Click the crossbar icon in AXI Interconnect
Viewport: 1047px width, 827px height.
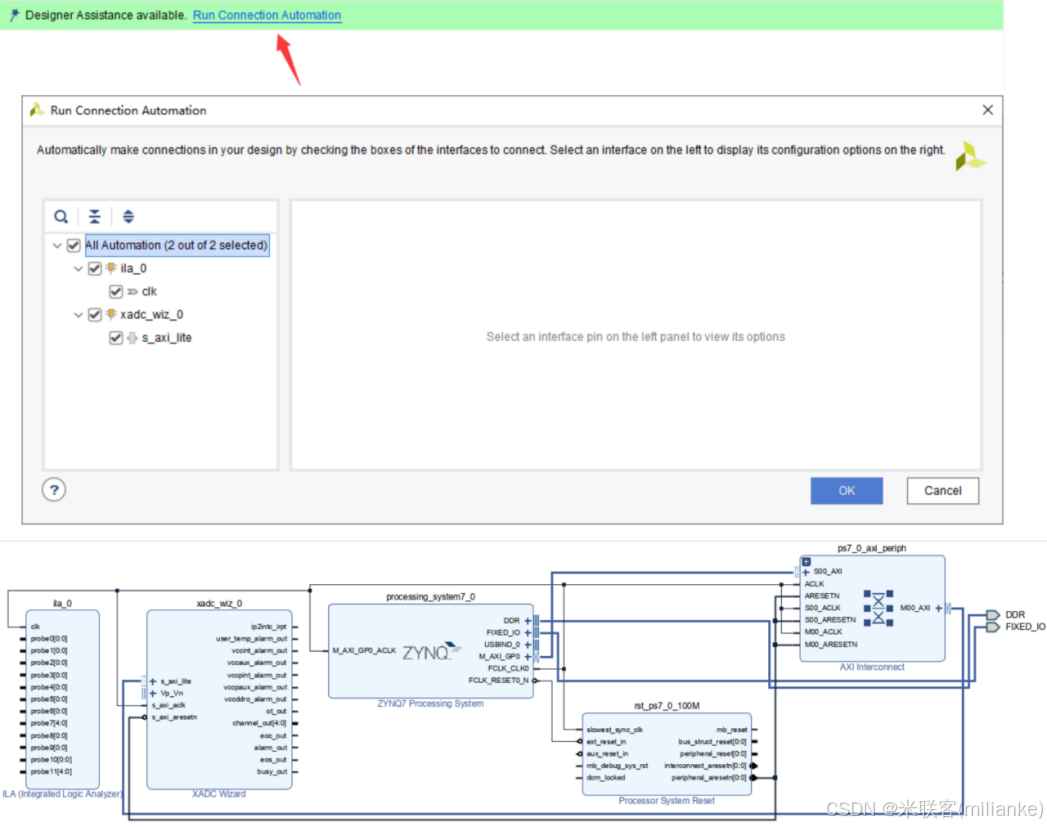coord(878,608)
